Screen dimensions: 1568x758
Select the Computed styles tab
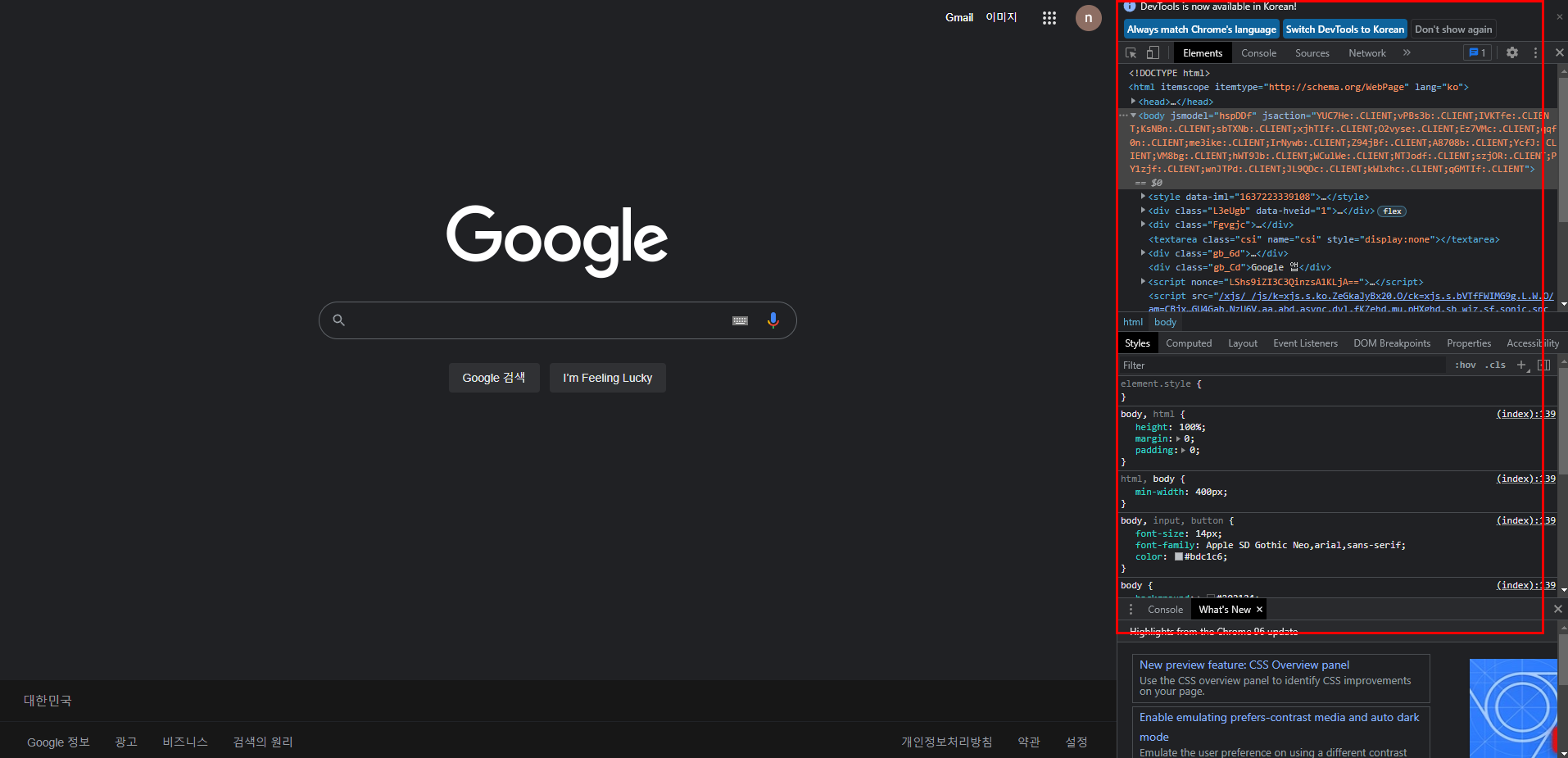1189,343
